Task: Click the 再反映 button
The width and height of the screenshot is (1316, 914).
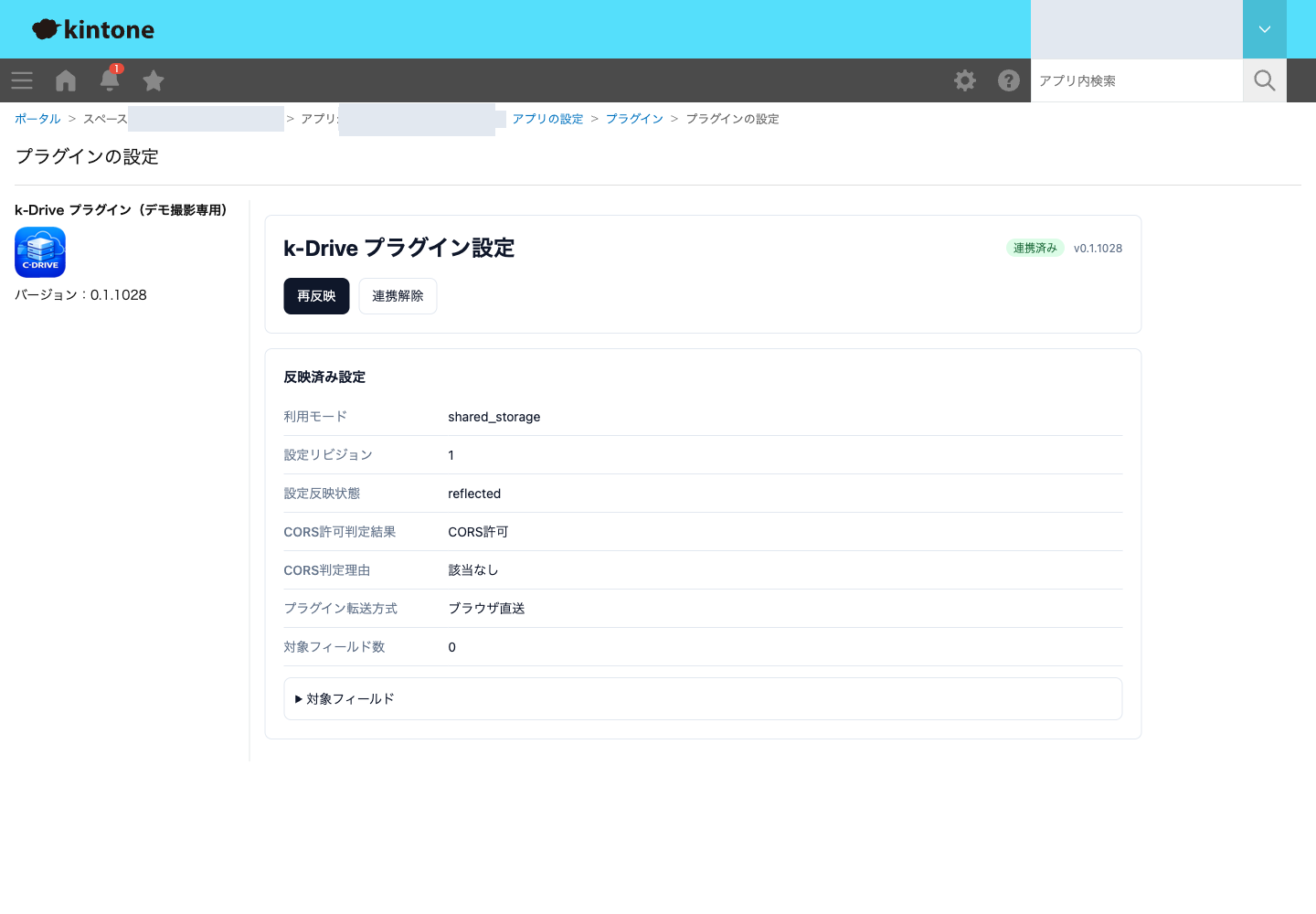Action: pyautogui.click(x=316, y=296)
